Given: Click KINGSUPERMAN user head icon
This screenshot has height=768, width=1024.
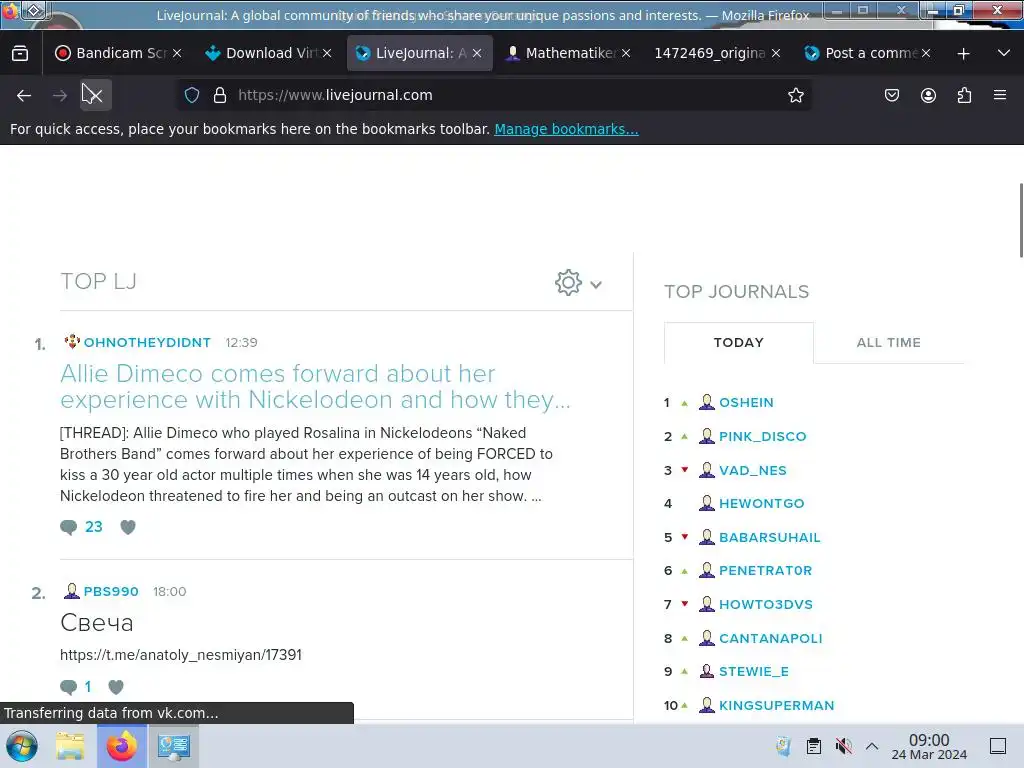Looking at the screenshot, I should 707,705.
